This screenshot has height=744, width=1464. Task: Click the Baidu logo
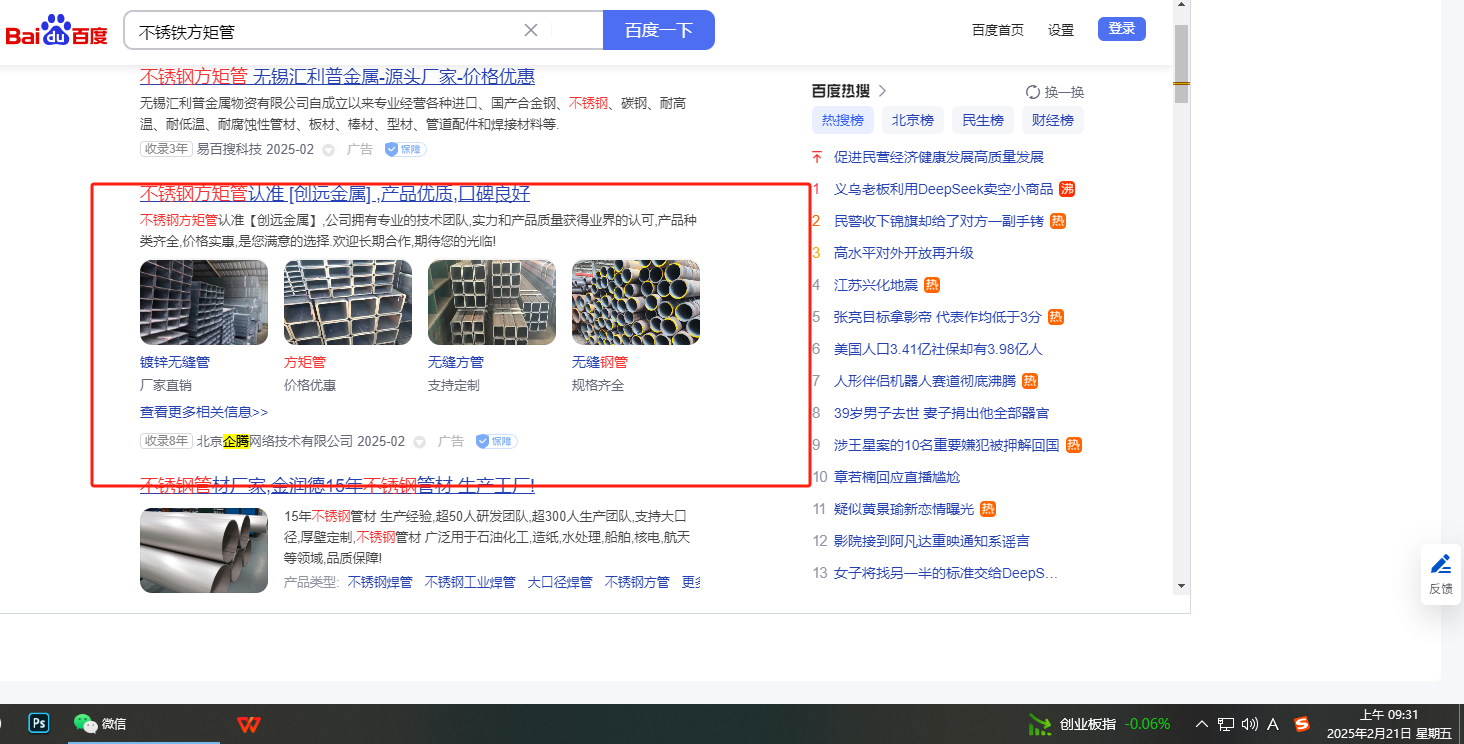pos(56,31)
